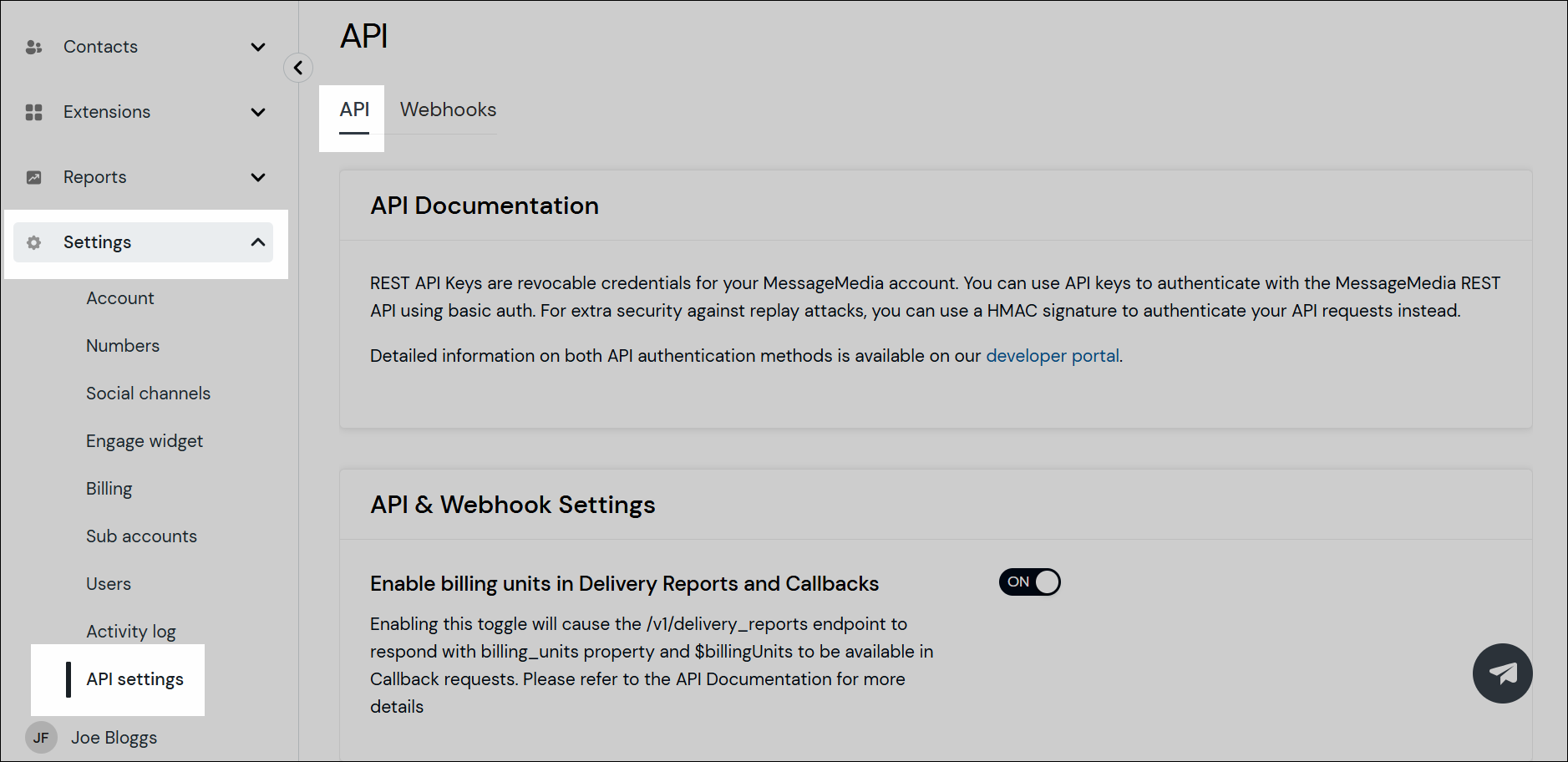
Task: Open Social channels settings
Action: pyautogui.click(x=148, y=394)
